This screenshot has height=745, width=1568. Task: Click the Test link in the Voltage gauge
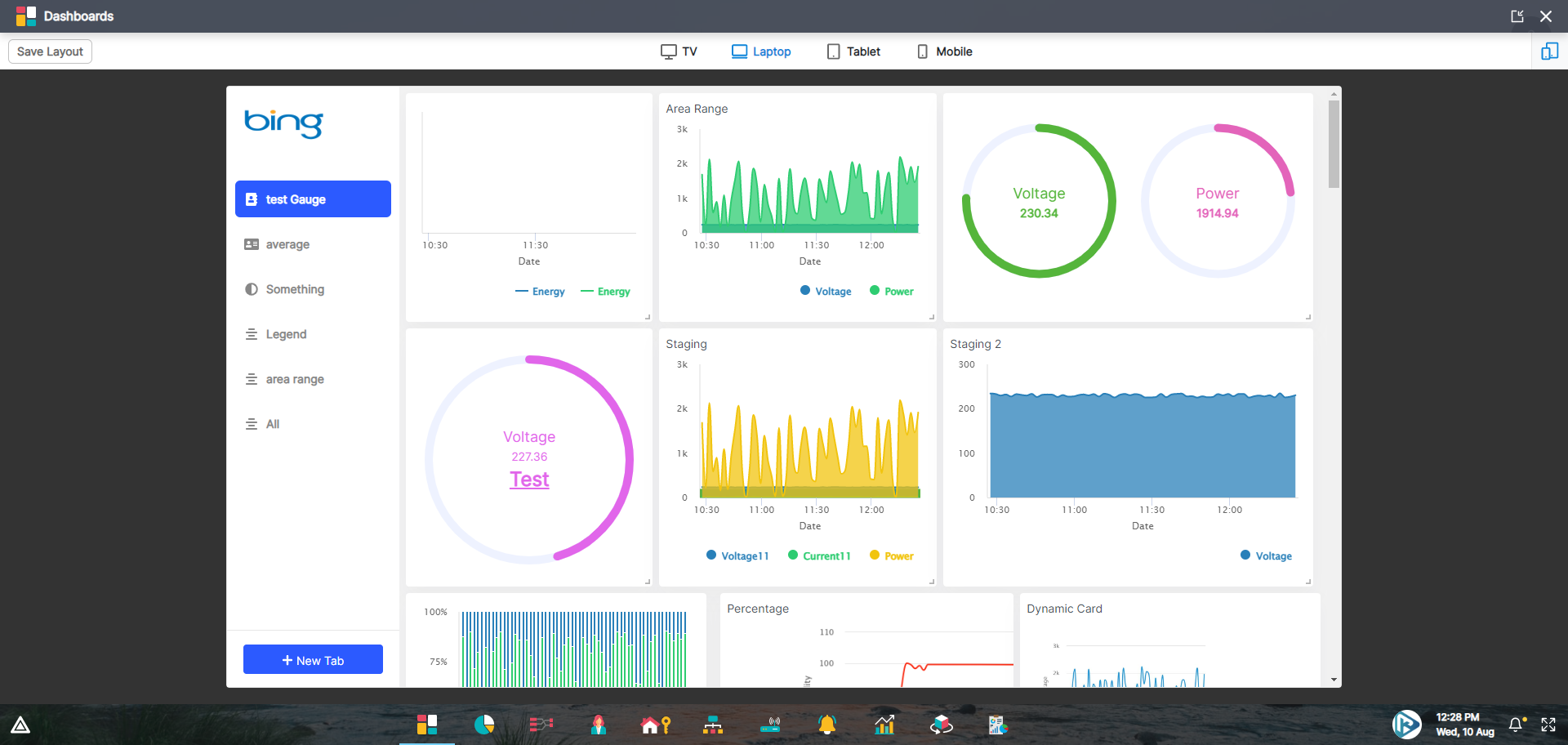(x=529, y=480)
